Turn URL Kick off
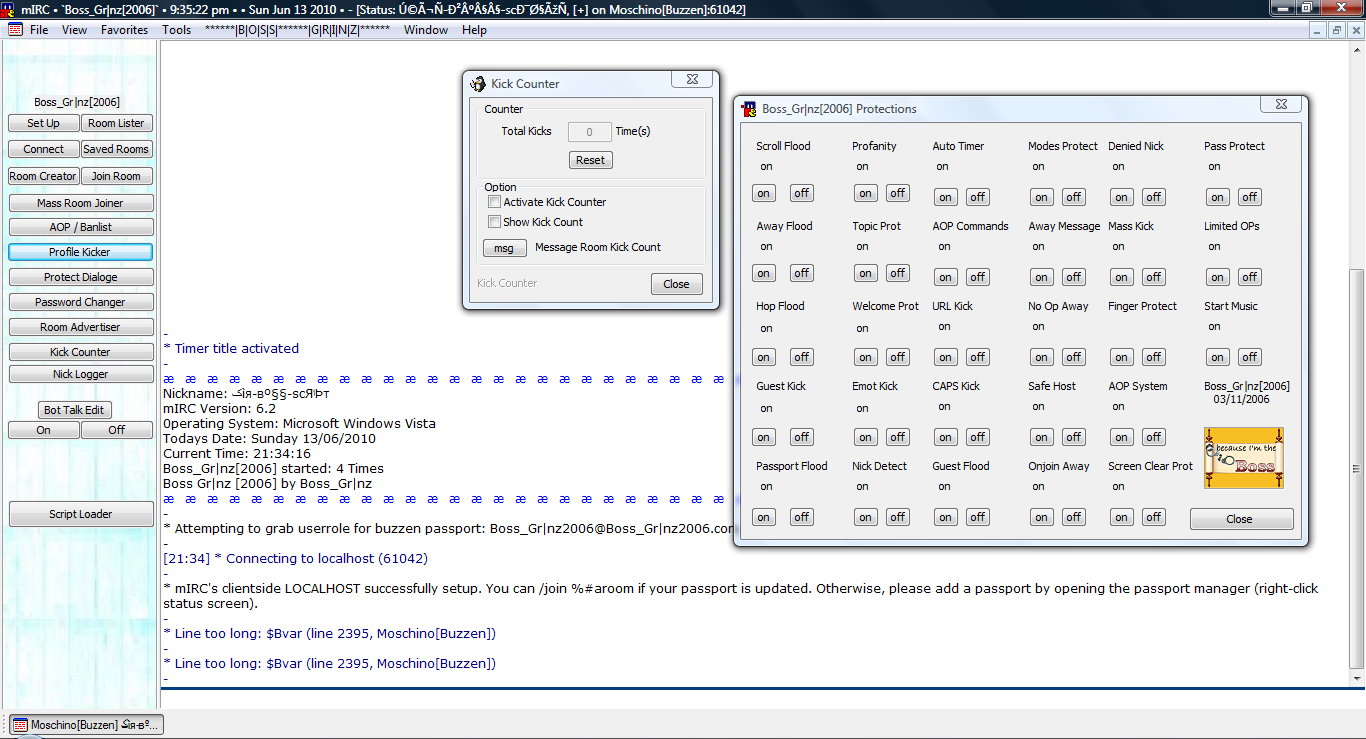 tap(978, 357)
